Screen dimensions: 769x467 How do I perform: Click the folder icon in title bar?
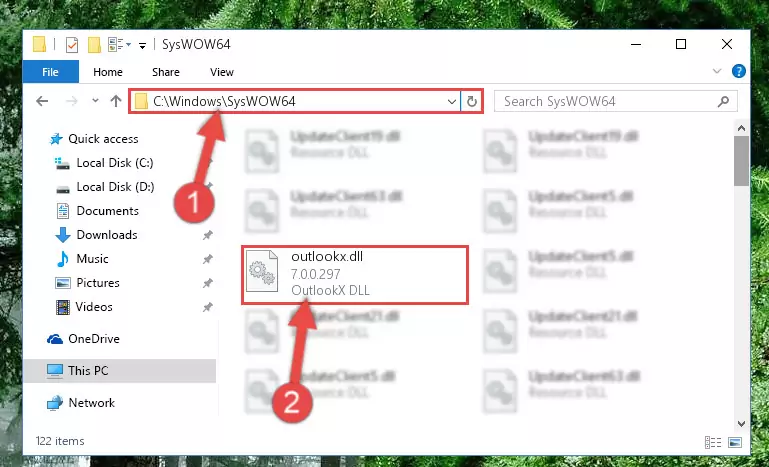(39, 45)
